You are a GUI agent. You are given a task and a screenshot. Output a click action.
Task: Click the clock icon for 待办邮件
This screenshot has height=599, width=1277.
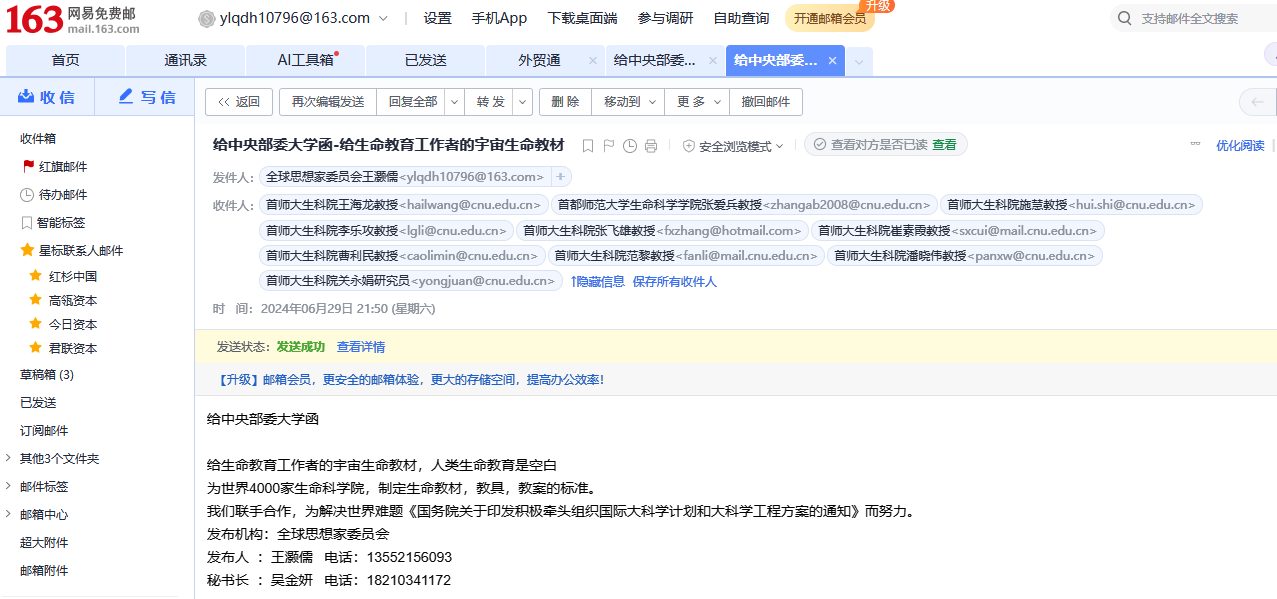tap(28, 195)
